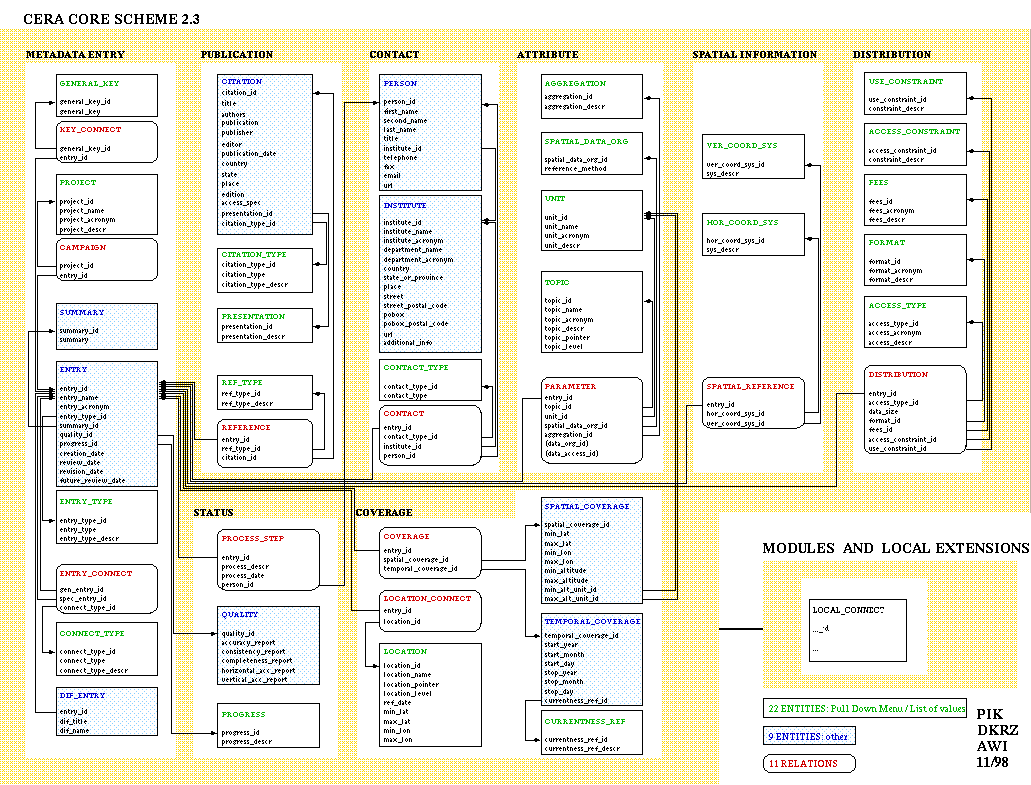This screenshot has height=785, width=1031.
Task: Select the CITATION entity in Publication
Action: click(264, 152)
